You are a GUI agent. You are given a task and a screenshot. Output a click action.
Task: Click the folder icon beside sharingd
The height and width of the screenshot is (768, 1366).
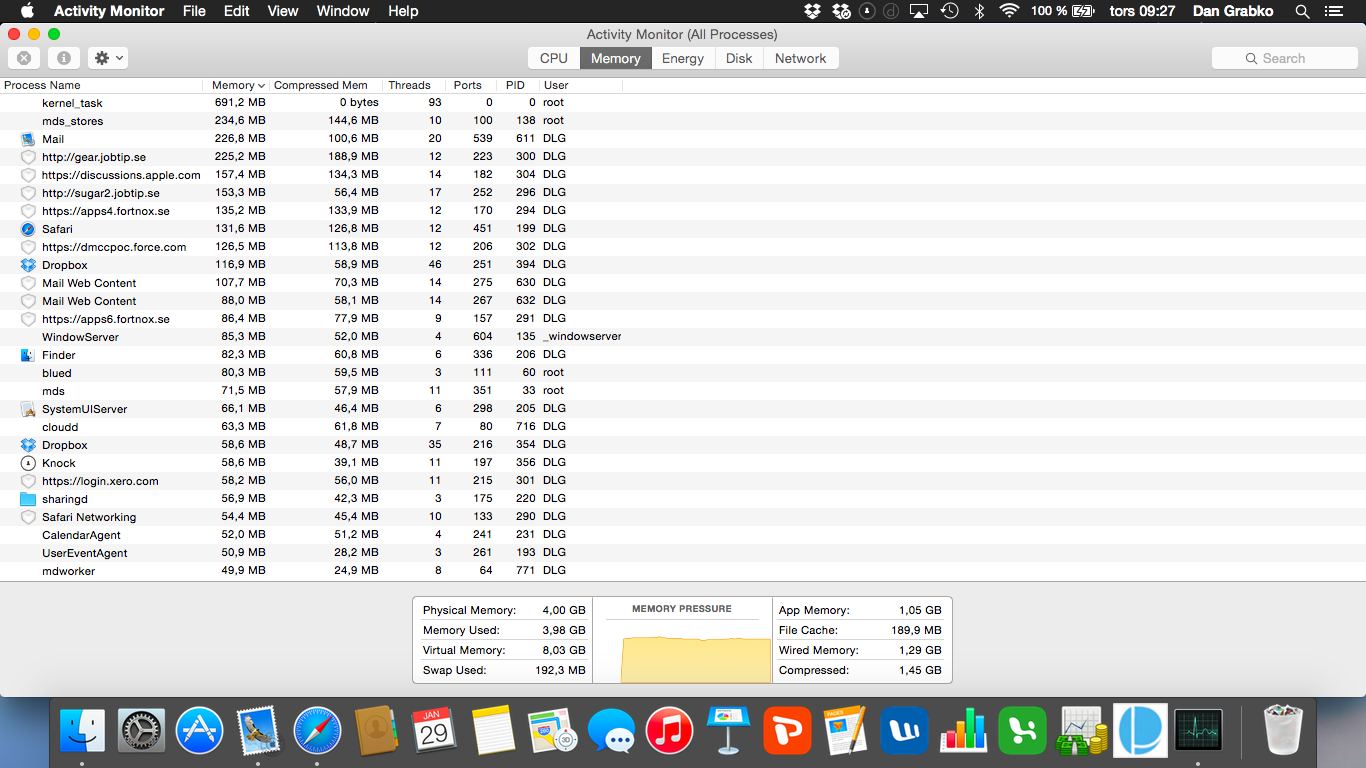point(28,499)
